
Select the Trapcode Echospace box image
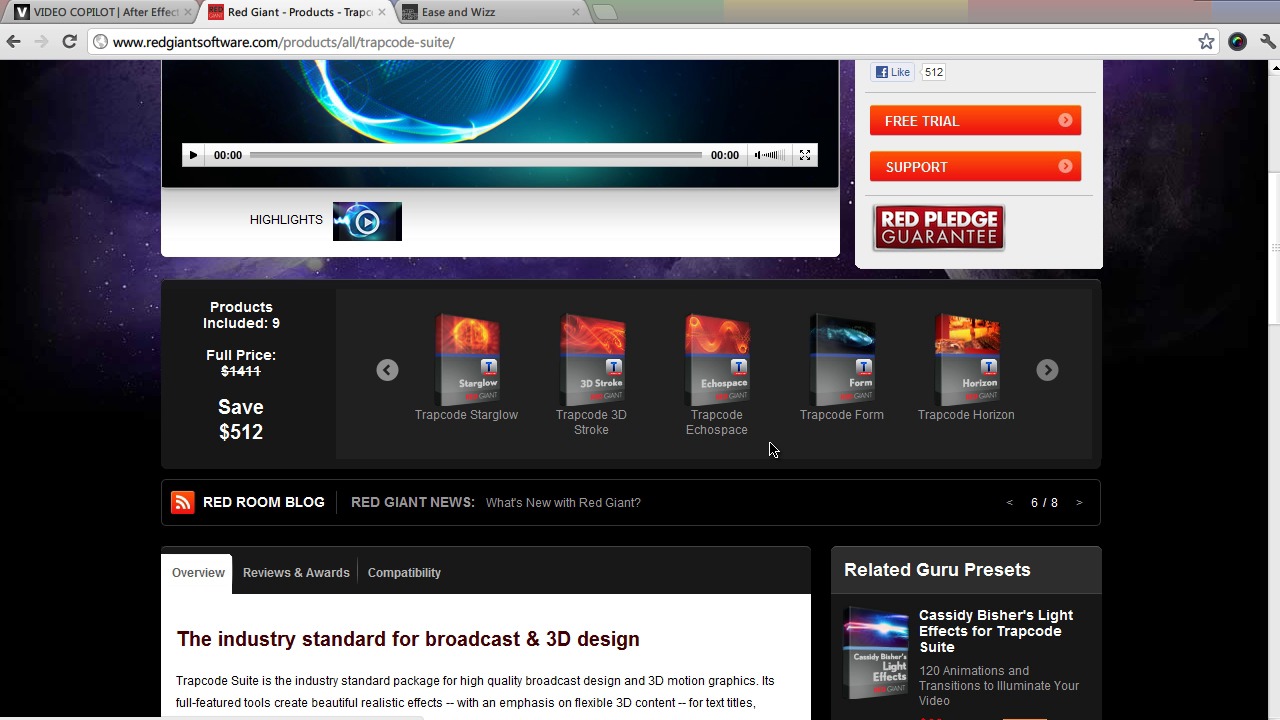pos(717,359)
